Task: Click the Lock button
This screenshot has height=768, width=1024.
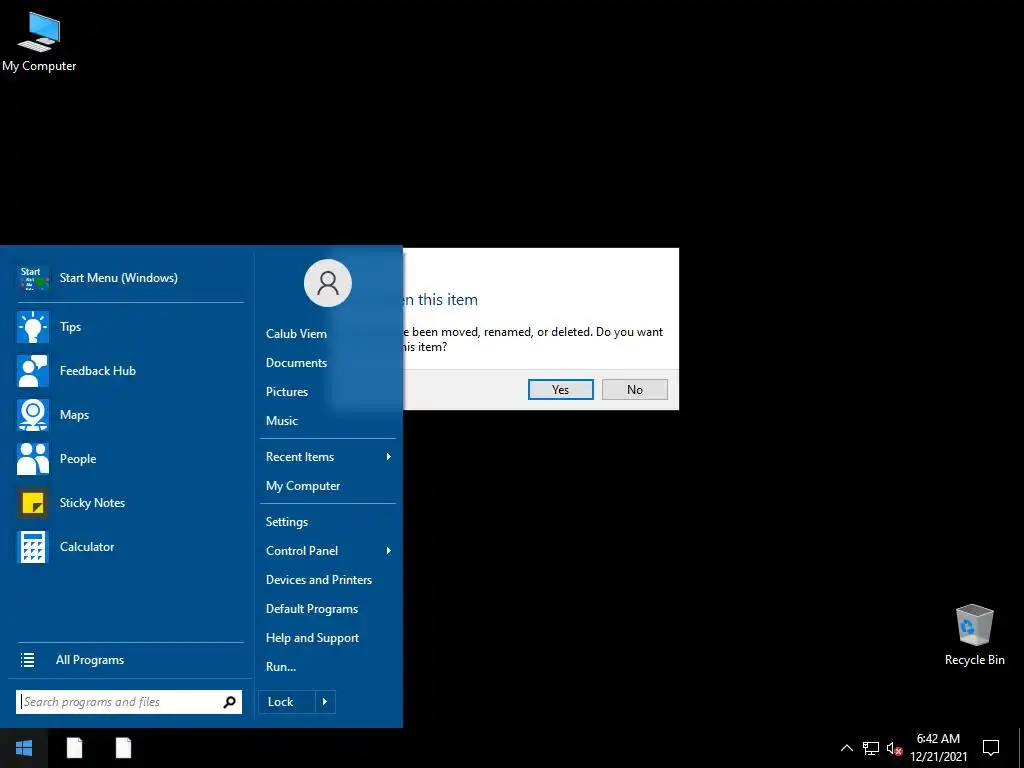Action: [x=287, y=702]
